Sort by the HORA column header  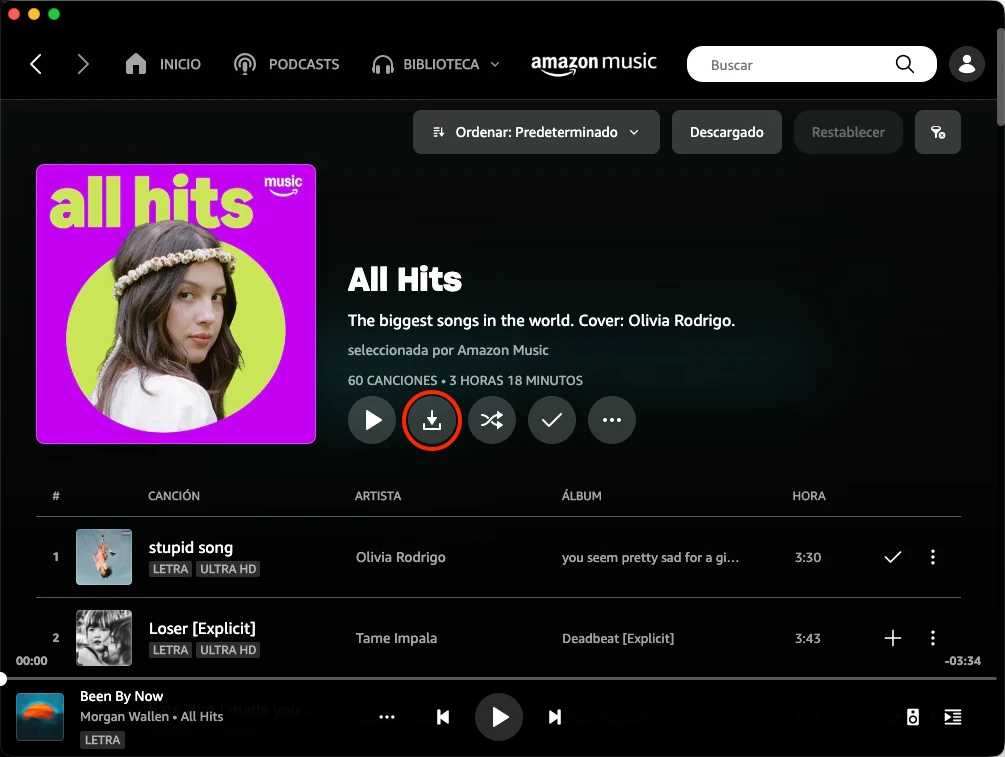pyautogui.click(x=809, y=496)
